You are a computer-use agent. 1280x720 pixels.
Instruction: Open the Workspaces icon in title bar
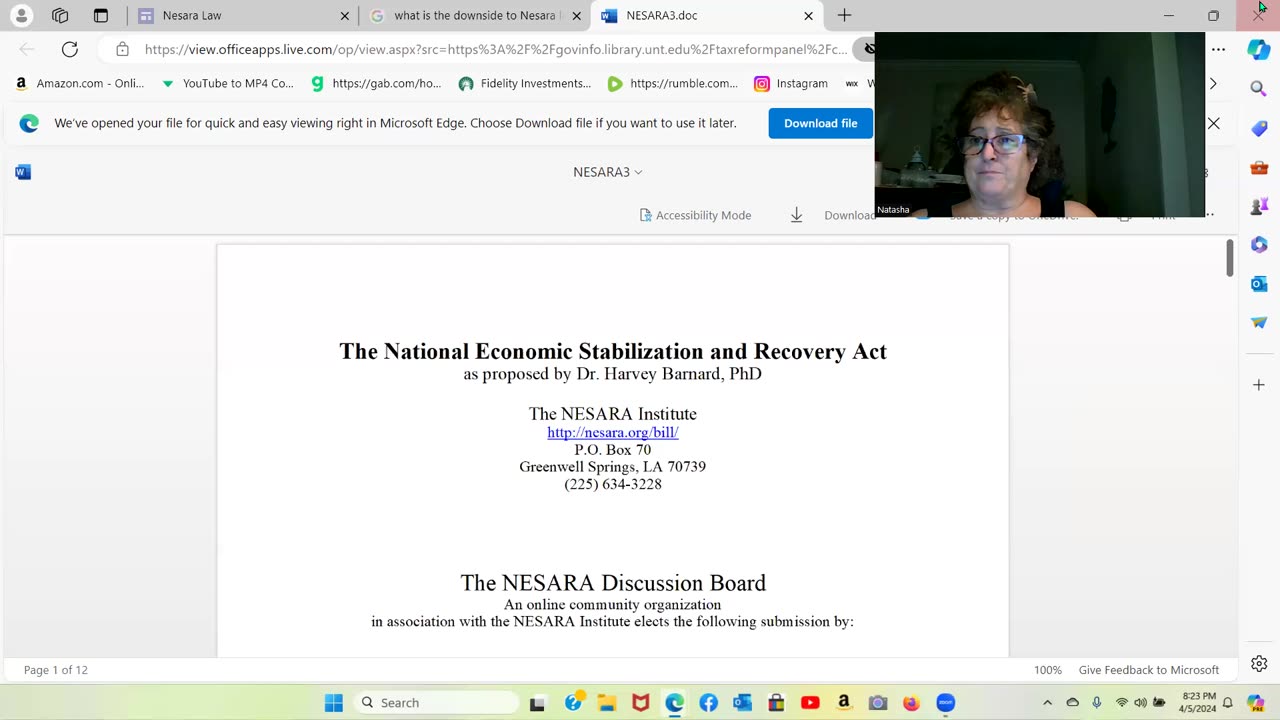pyautogui.click(x=60, y=15)
